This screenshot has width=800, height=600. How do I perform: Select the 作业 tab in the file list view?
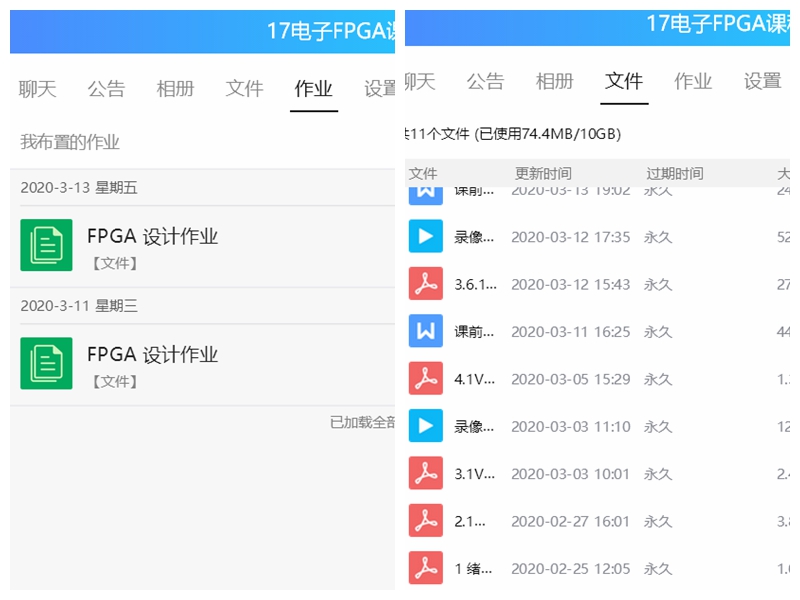pos(693,82)
